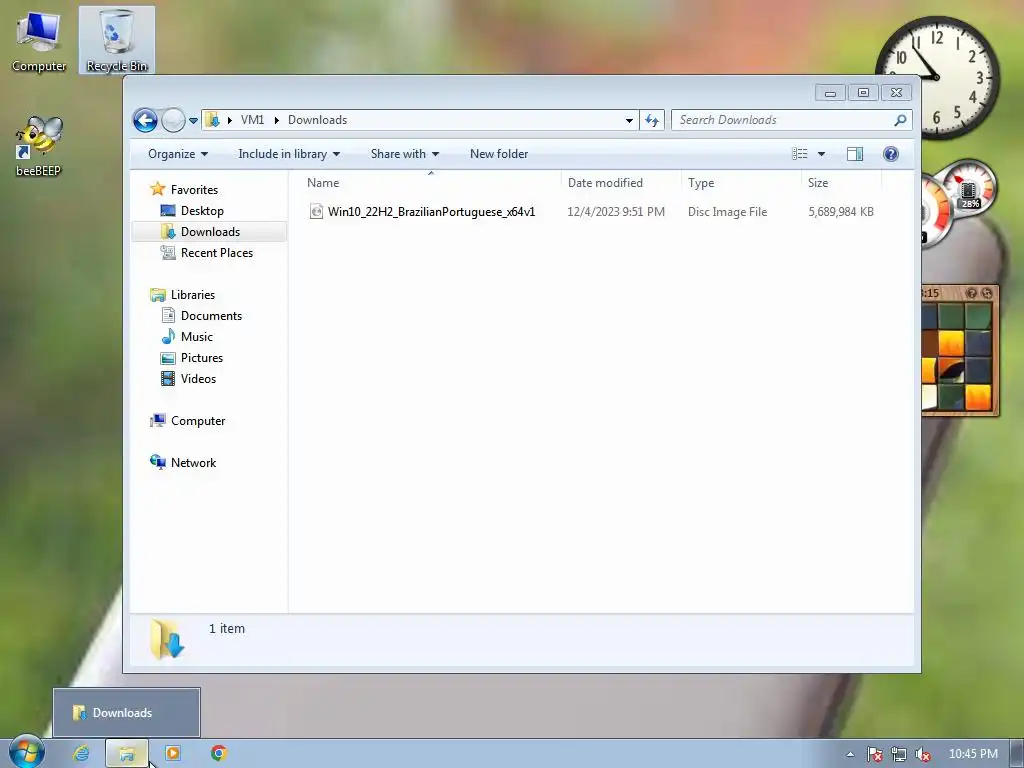1024x768 pixels.
Task: Click the Network globe icon
Action: 157,462
